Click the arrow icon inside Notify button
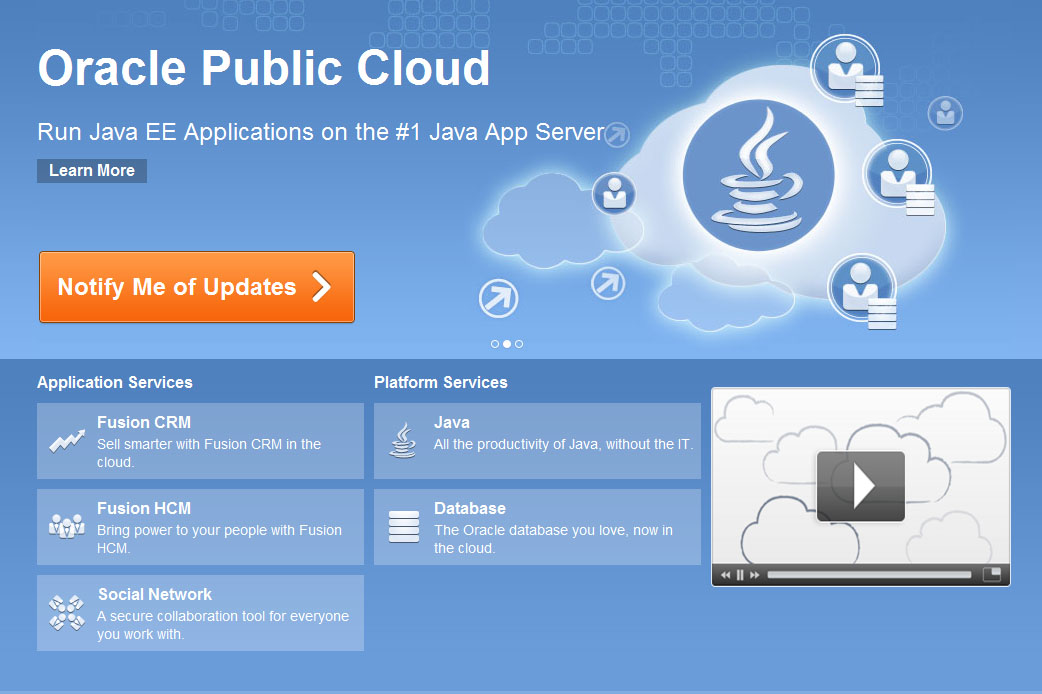 coord(322,287)
